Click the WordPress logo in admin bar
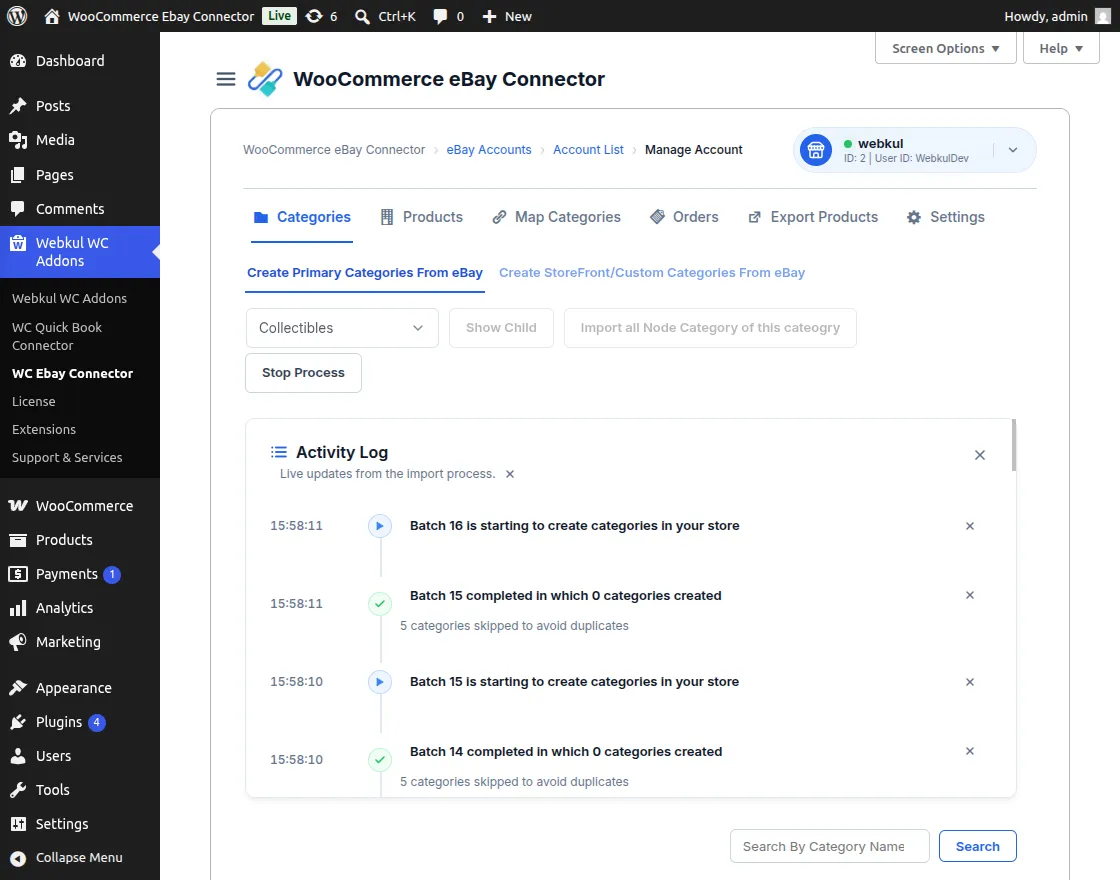 [17, 16]
